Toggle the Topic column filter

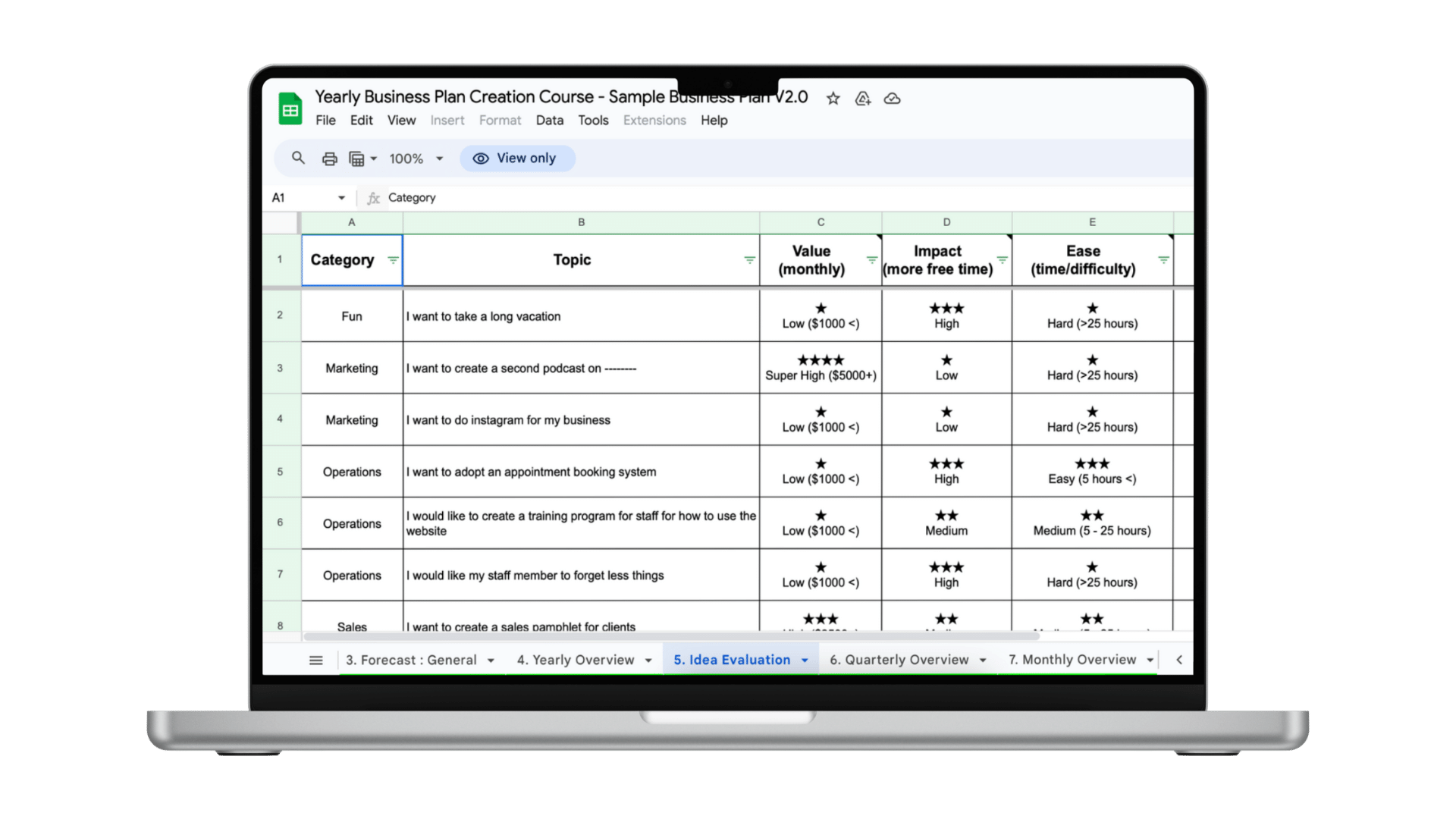pos(749,260)
